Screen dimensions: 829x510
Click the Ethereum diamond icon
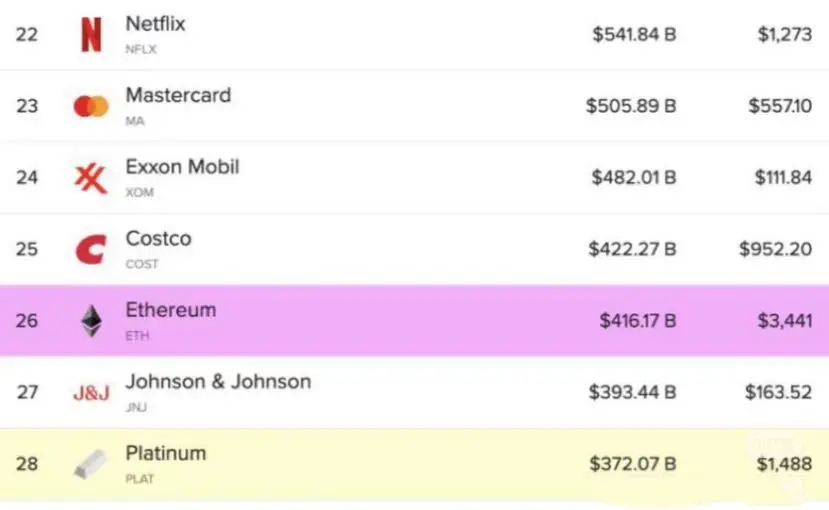coord(91,321)
